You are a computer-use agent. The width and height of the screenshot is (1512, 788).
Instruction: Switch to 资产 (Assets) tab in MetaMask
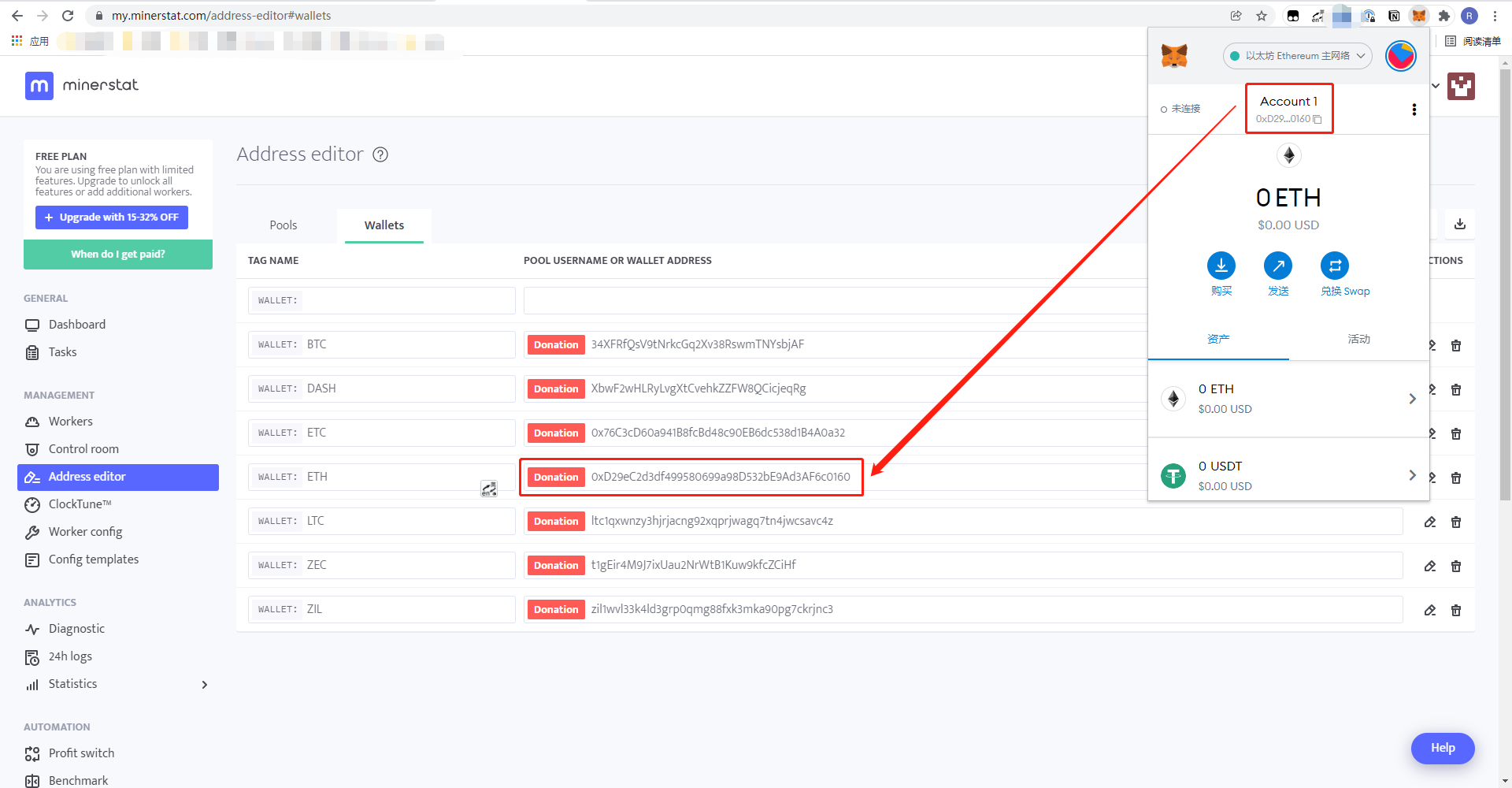coord(1218,339)
